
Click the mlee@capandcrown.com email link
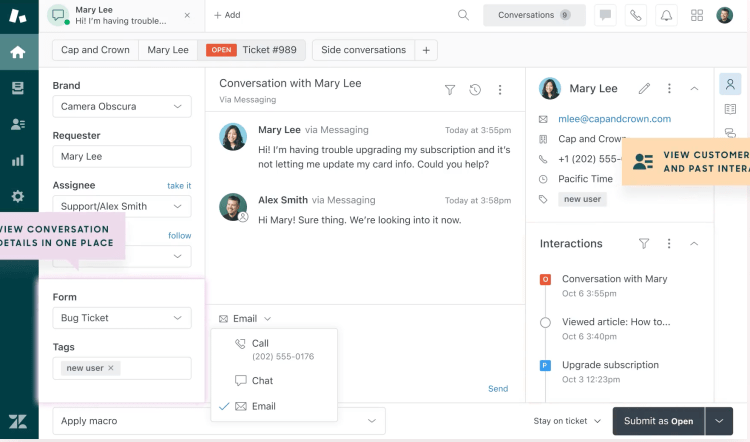point(614,119)
